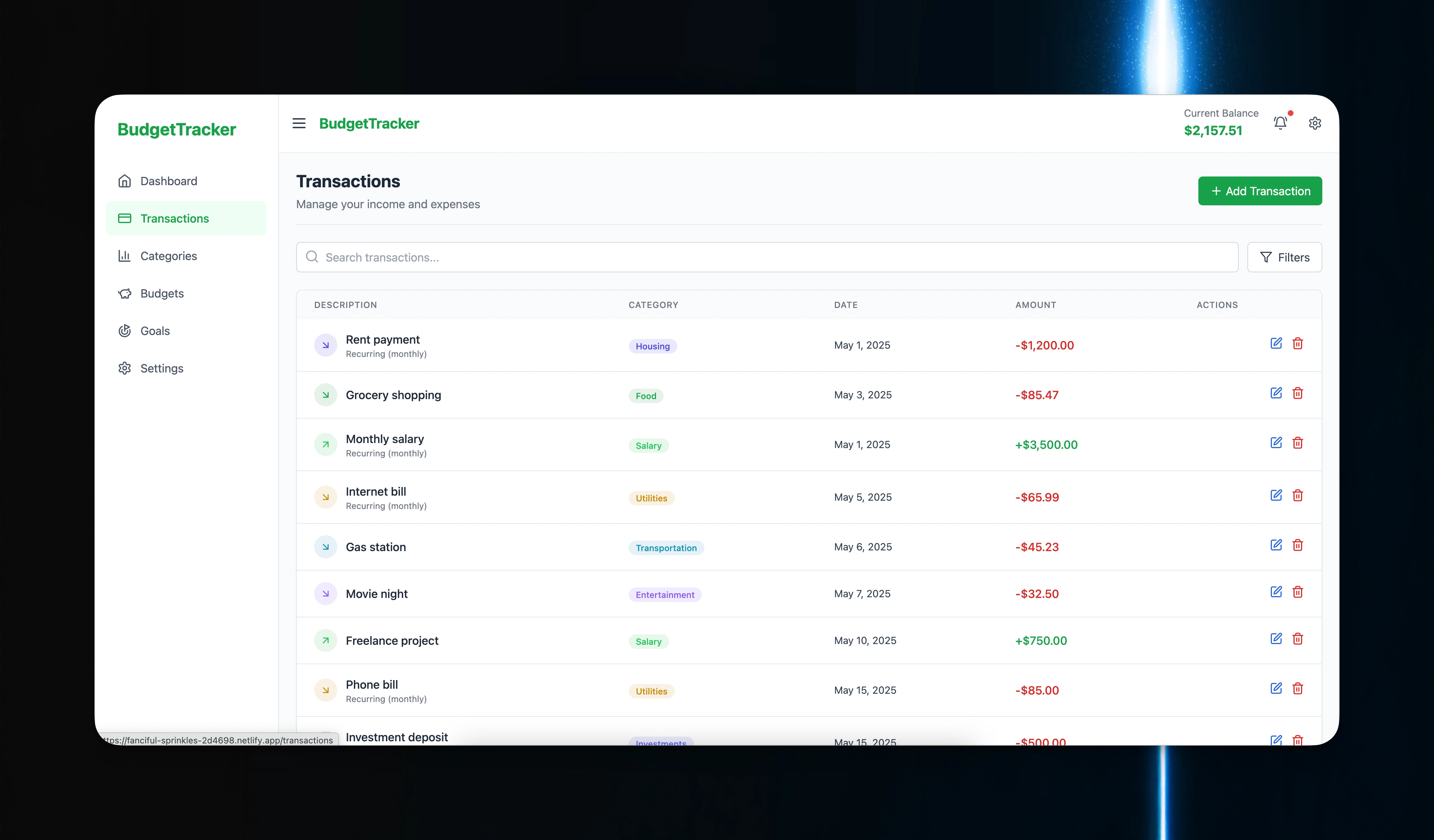This screenshot has width=1434, height=840.
Task: Click the May 3, 2025 date
Action: (x=863, y=395)
